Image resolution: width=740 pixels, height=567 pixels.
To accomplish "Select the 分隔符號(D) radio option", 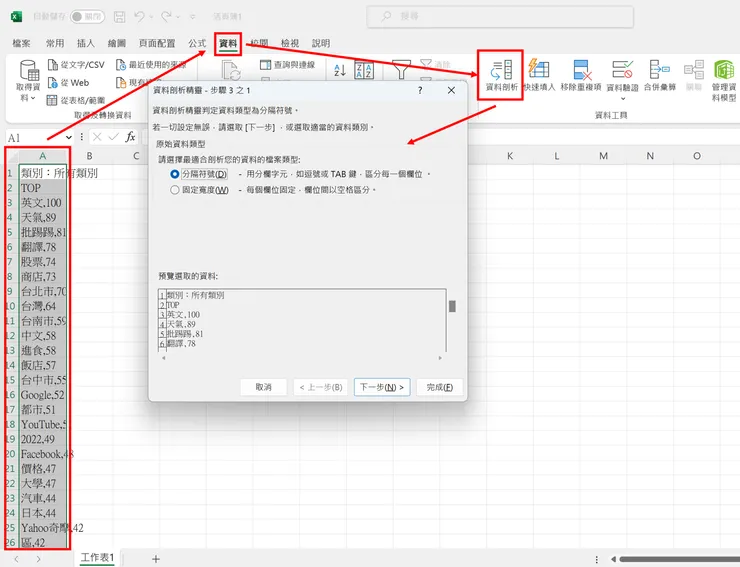I will pyautogui.click(x=175, y=174).
